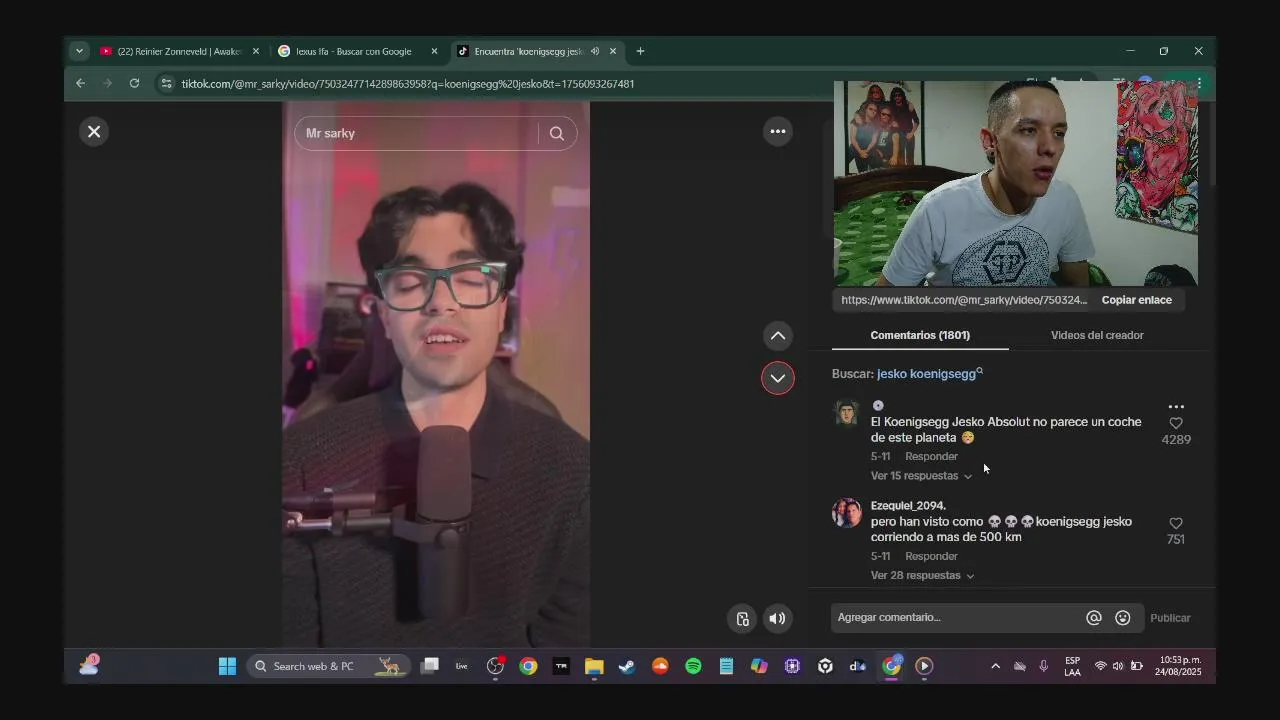Open Ezequiel_2094 profile name
Viewport: 1280px width, 720px height.
pos(908,506)
